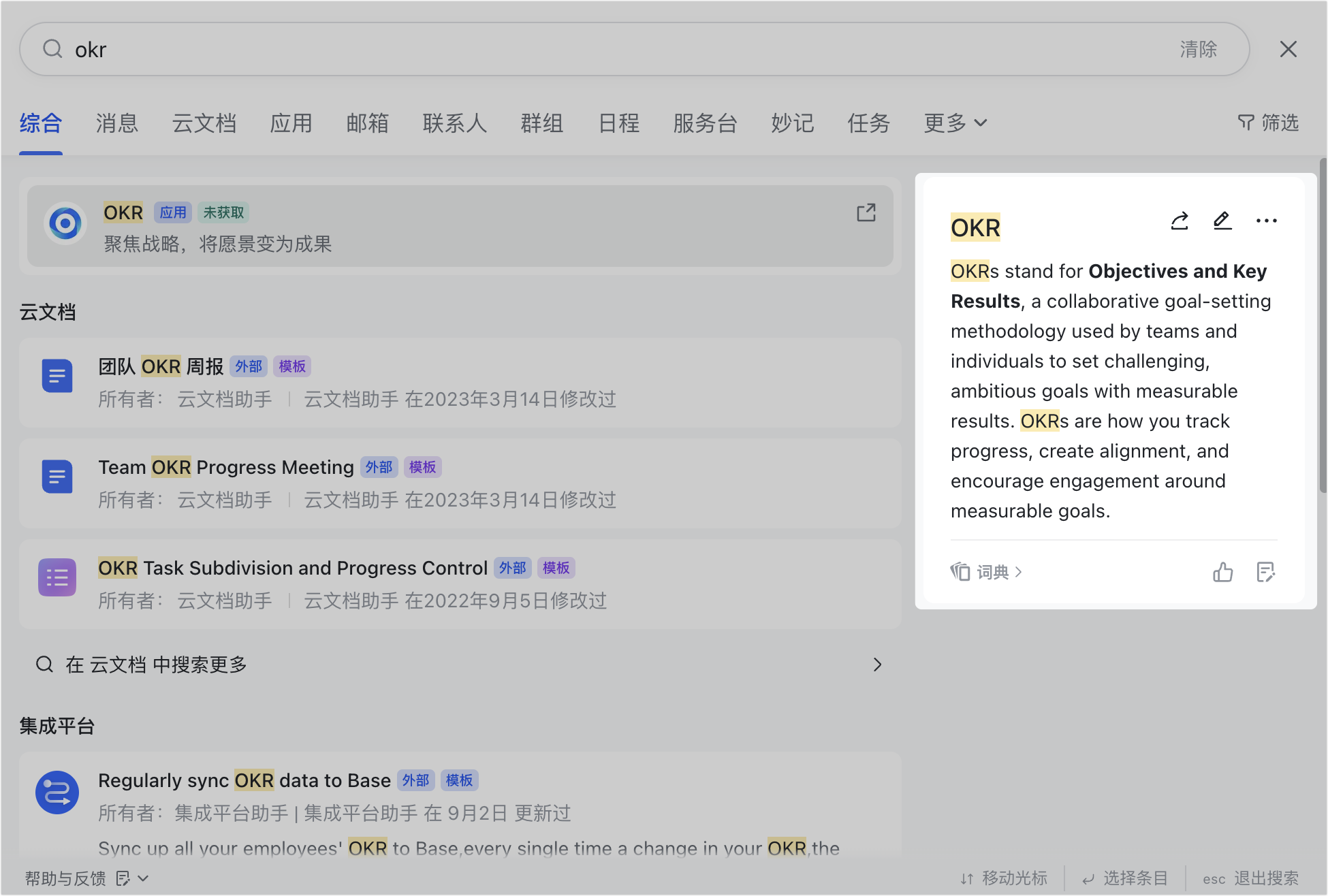This screenshot has width=1328, height=896.
Task: Open more cloud doc results via the right chevron
Action: (877, 665)
